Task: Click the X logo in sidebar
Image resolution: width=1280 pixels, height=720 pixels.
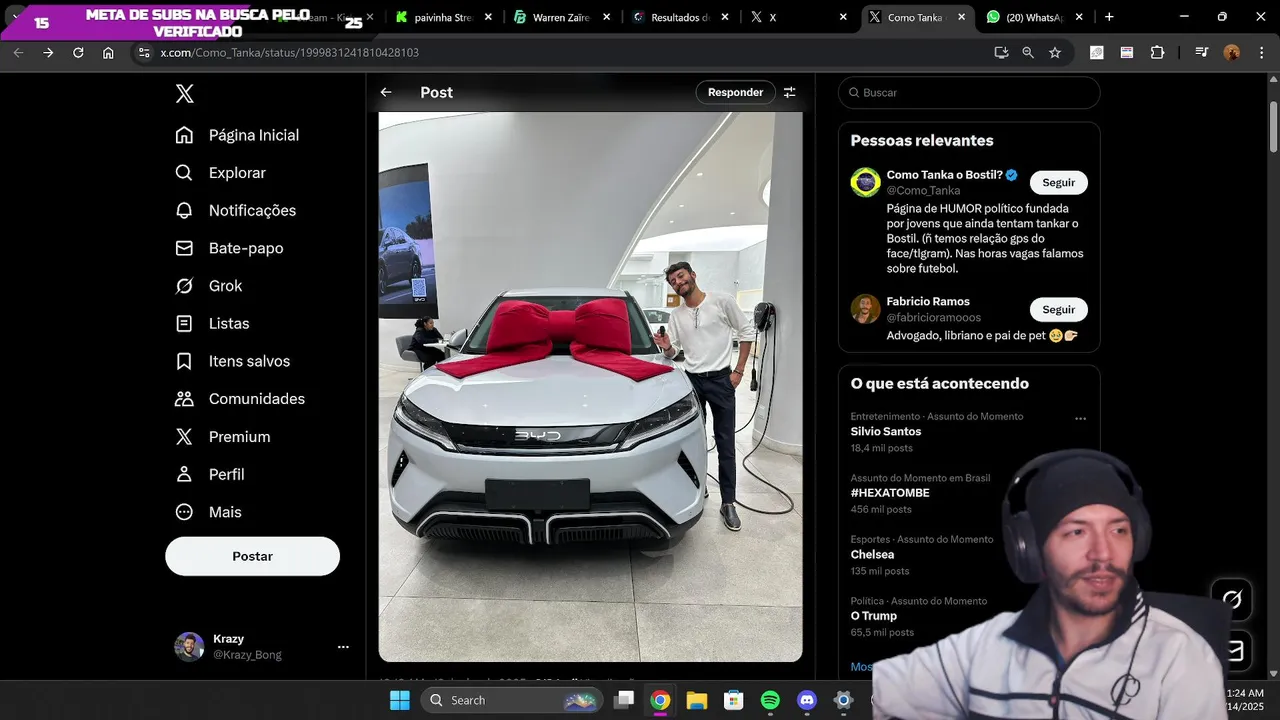Action: point(184,93)
